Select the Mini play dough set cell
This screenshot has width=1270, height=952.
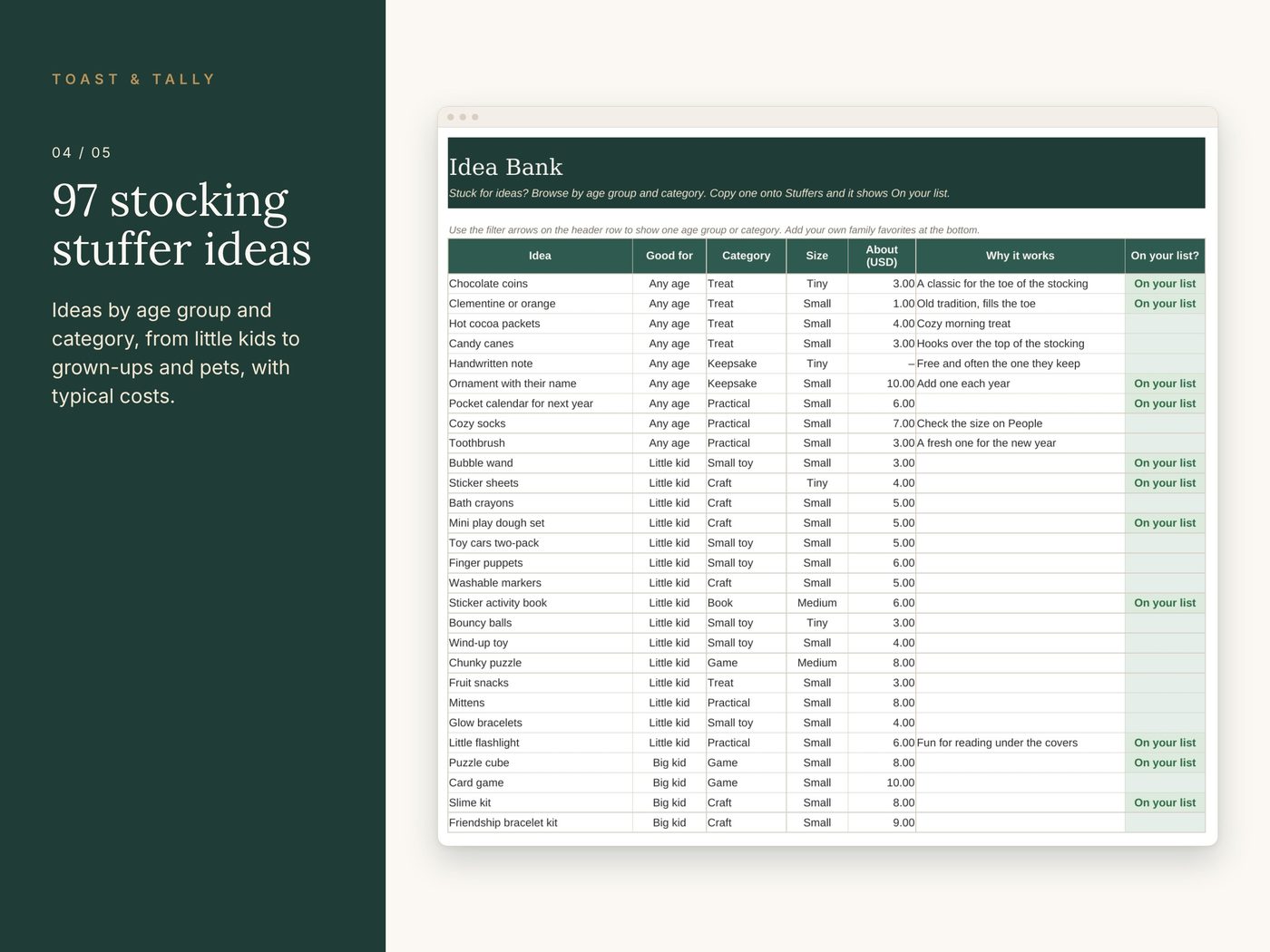point(540,523)
